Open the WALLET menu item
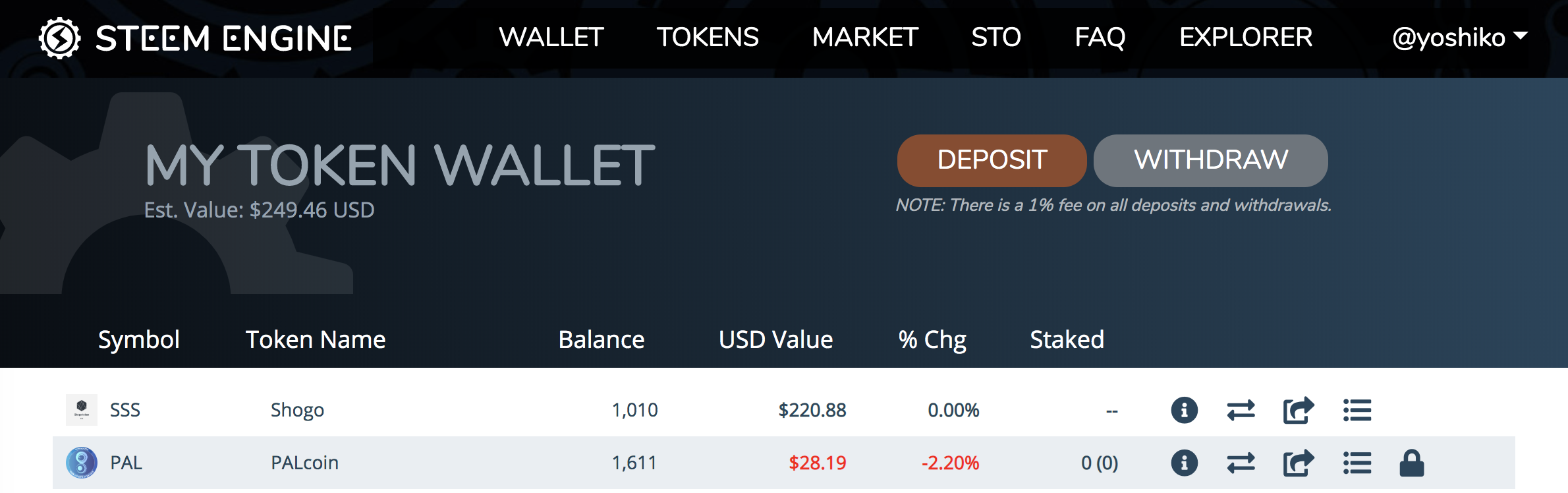This screenshot has width=1568, height=493. [x=551, y=38]
